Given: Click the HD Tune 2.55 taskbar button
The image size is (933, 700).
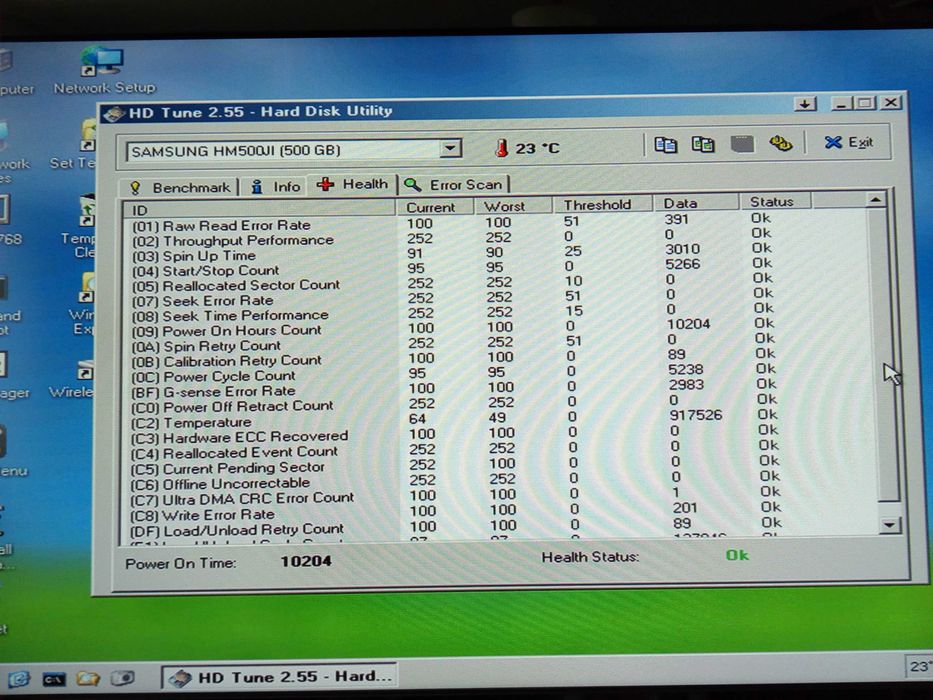Looking at the screenshot, I should point(279,677).
